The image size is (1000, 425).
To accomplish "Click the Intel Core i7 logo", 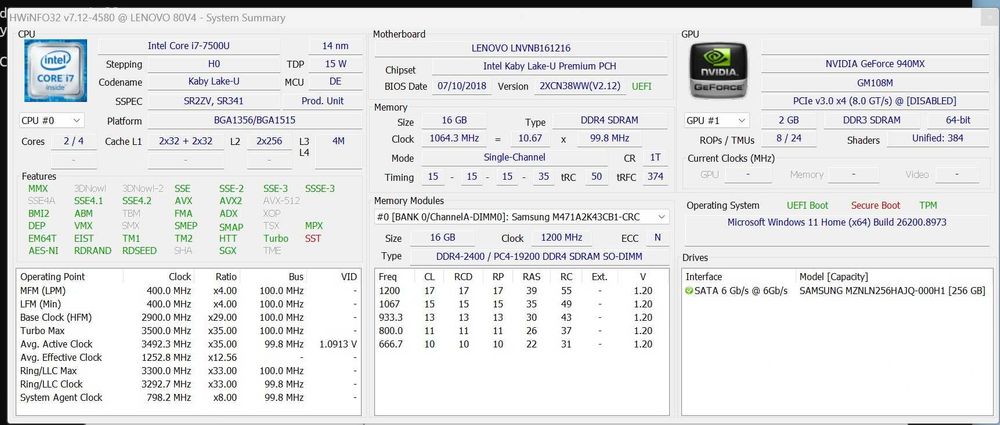I will pyautogui.click(x=55, y=71).
